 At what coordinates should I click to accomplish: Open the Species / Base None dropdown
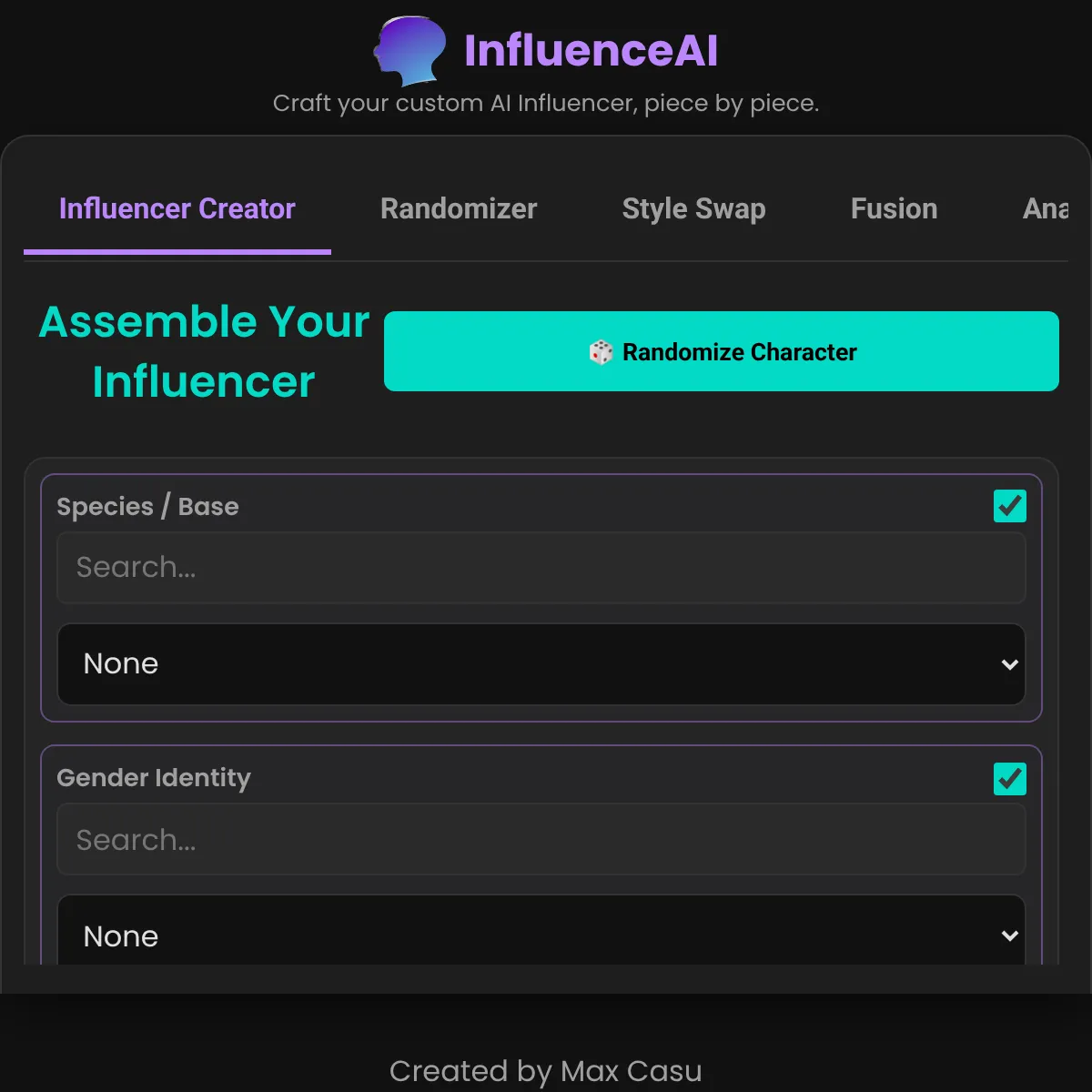click(x=541, y=664)
